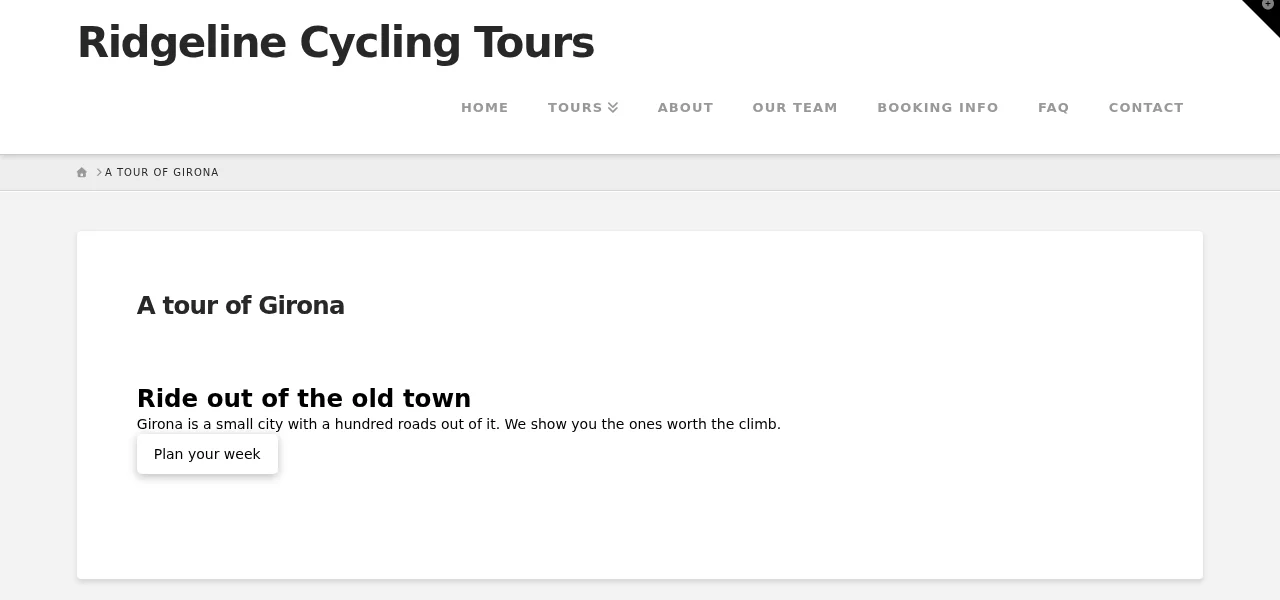Select the 'A TOUR OF GIRONA' breadcrumb
1280x600 pixels.
[x=162, y=172]
